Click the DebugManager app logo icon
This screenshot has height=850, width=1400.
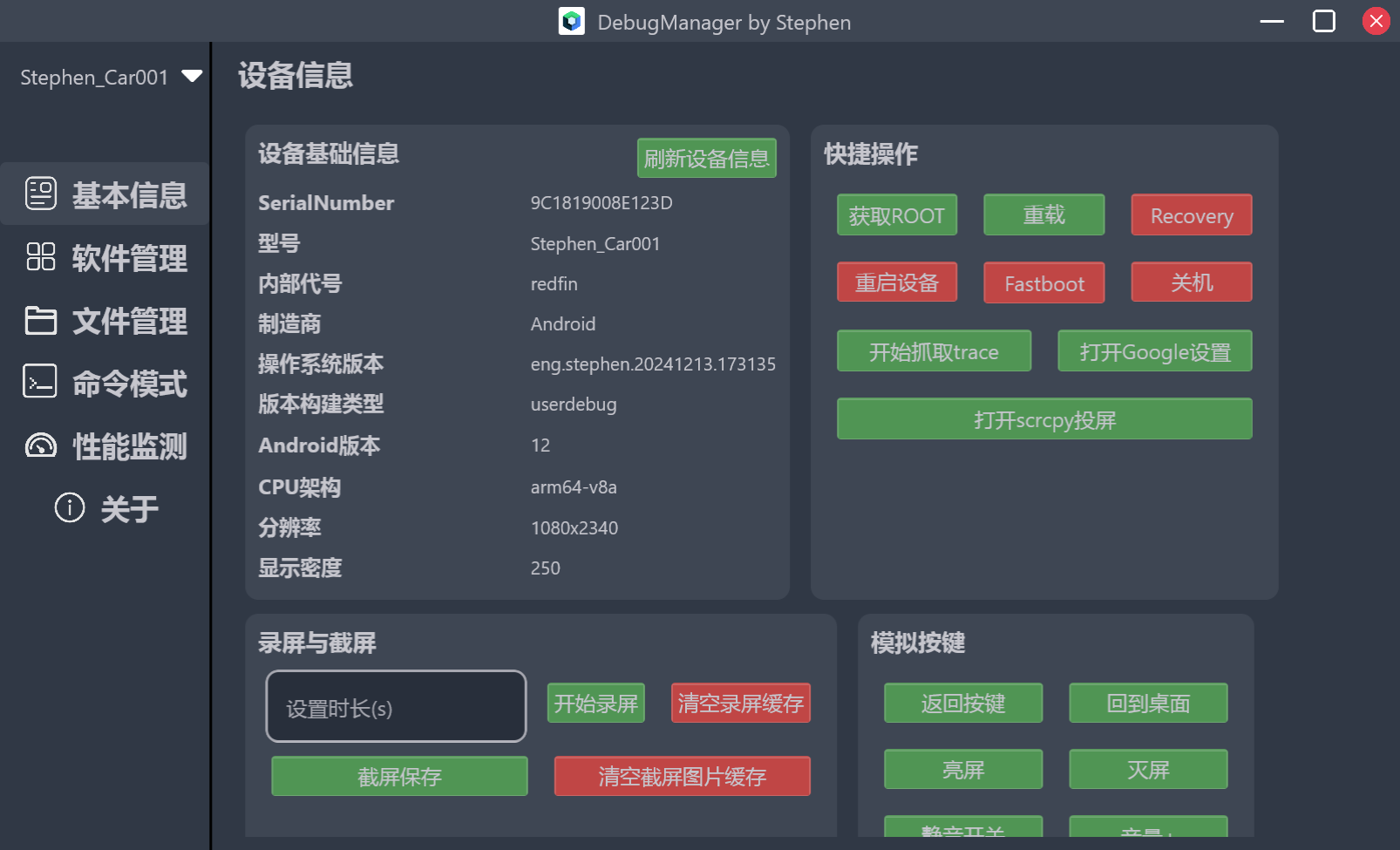[572, 21]
